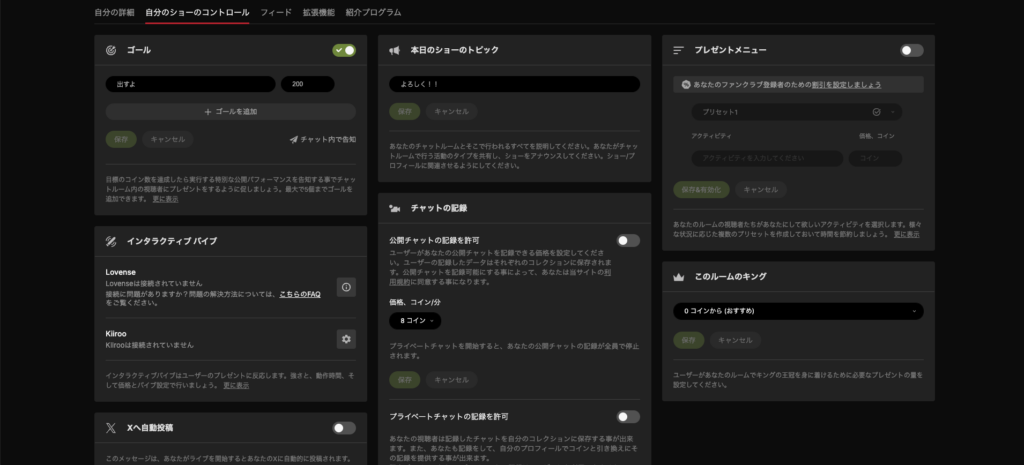Click the crown icon by このルームのキング
The image size is (1024, 465).
coord(678,277)
